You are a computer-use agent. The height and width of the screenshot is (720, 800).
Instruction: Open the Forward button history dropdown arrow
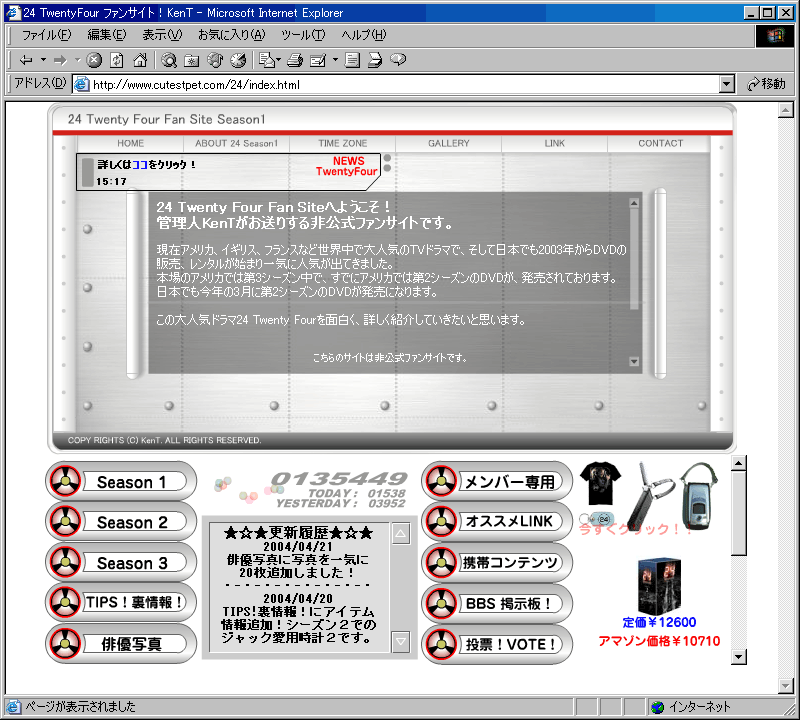pyautogui.click(x=78, y=60)
